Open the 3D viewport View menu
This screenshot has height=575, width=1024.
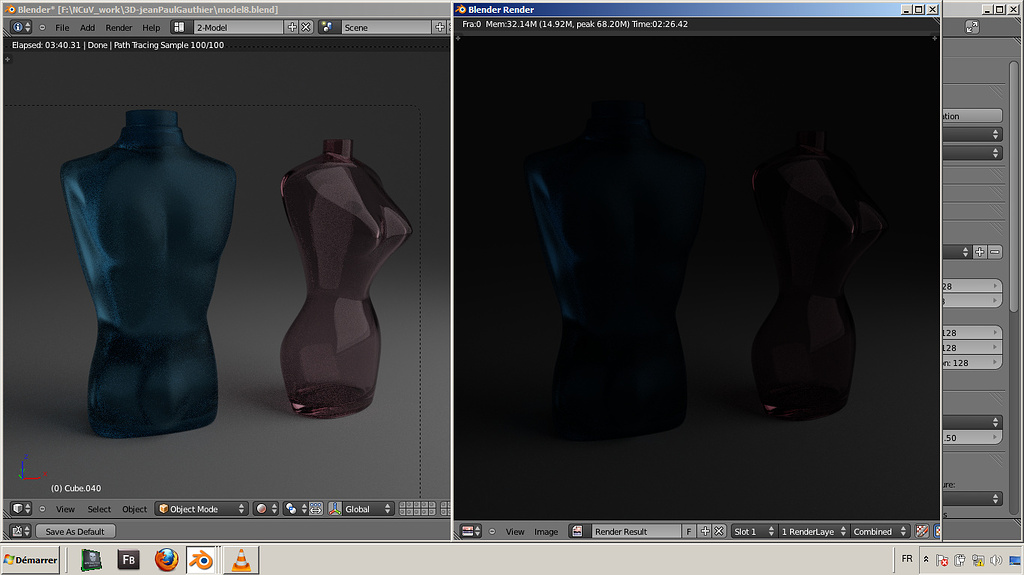[65, 509]
